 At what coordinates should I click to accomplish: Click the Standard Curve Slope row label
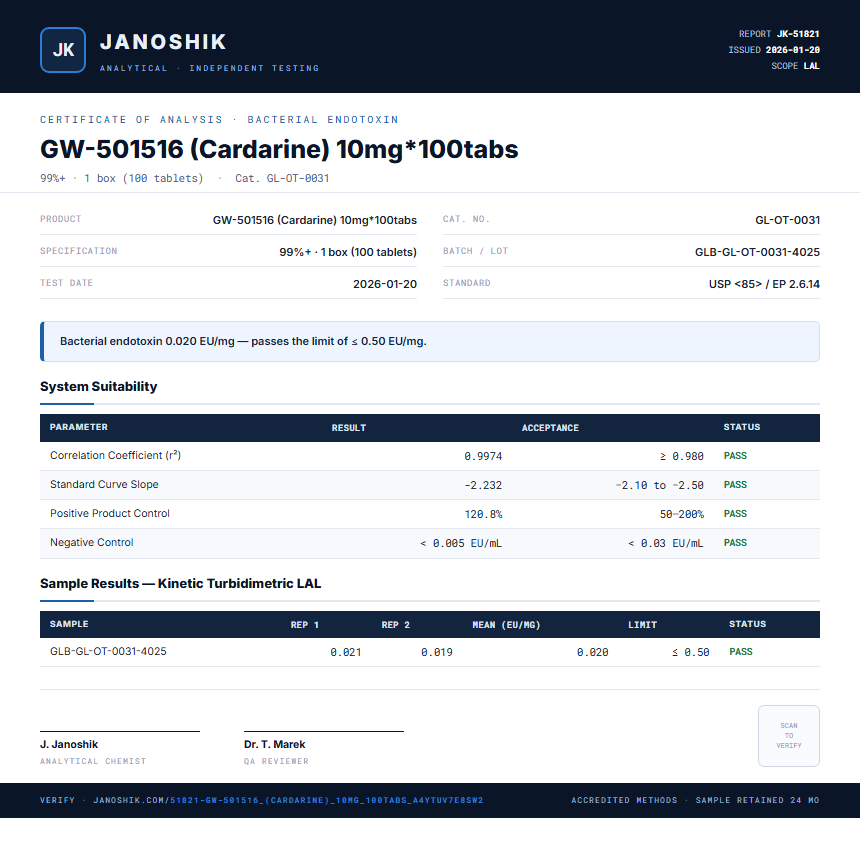(x=104, y=484)
